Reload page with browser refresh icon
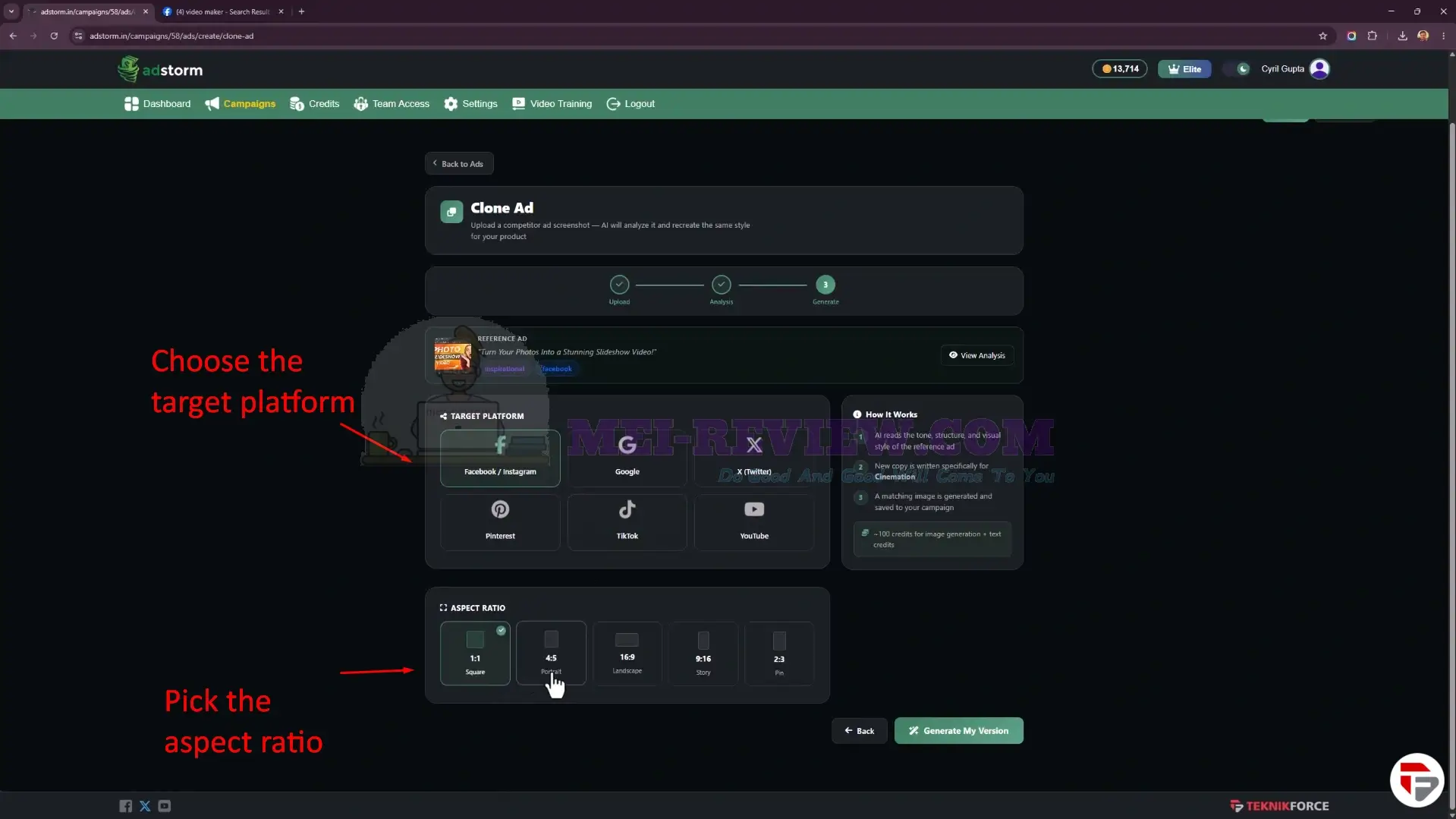This screenshot has width=1456, height=819. [54, 36]
